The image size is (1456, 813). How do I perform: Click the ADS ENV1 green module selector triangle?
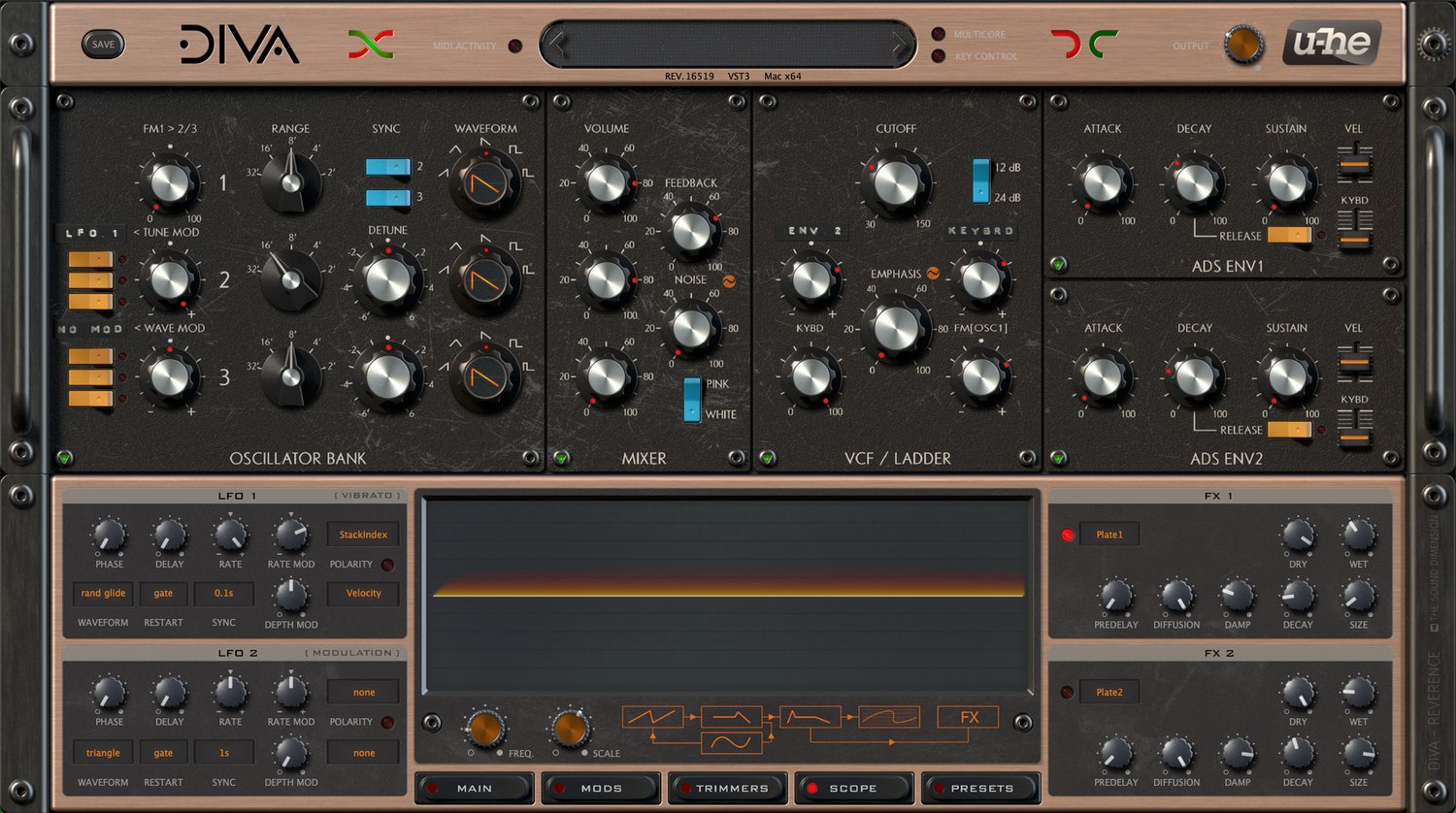coord(1058,263)
